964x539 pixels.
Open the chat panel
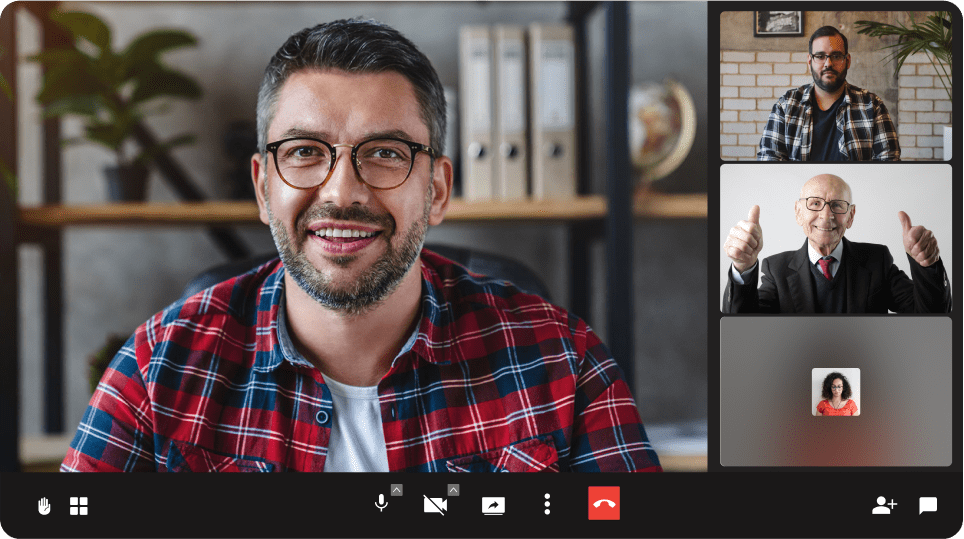(x=928, y=505)
